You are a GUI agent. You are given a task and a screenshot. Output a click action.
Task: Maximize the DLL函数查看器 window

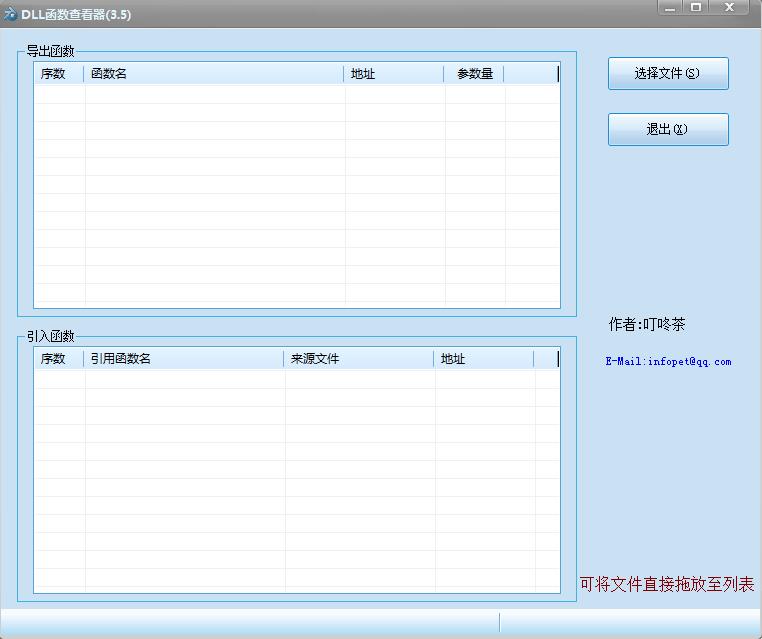click(x=696, y=7)
